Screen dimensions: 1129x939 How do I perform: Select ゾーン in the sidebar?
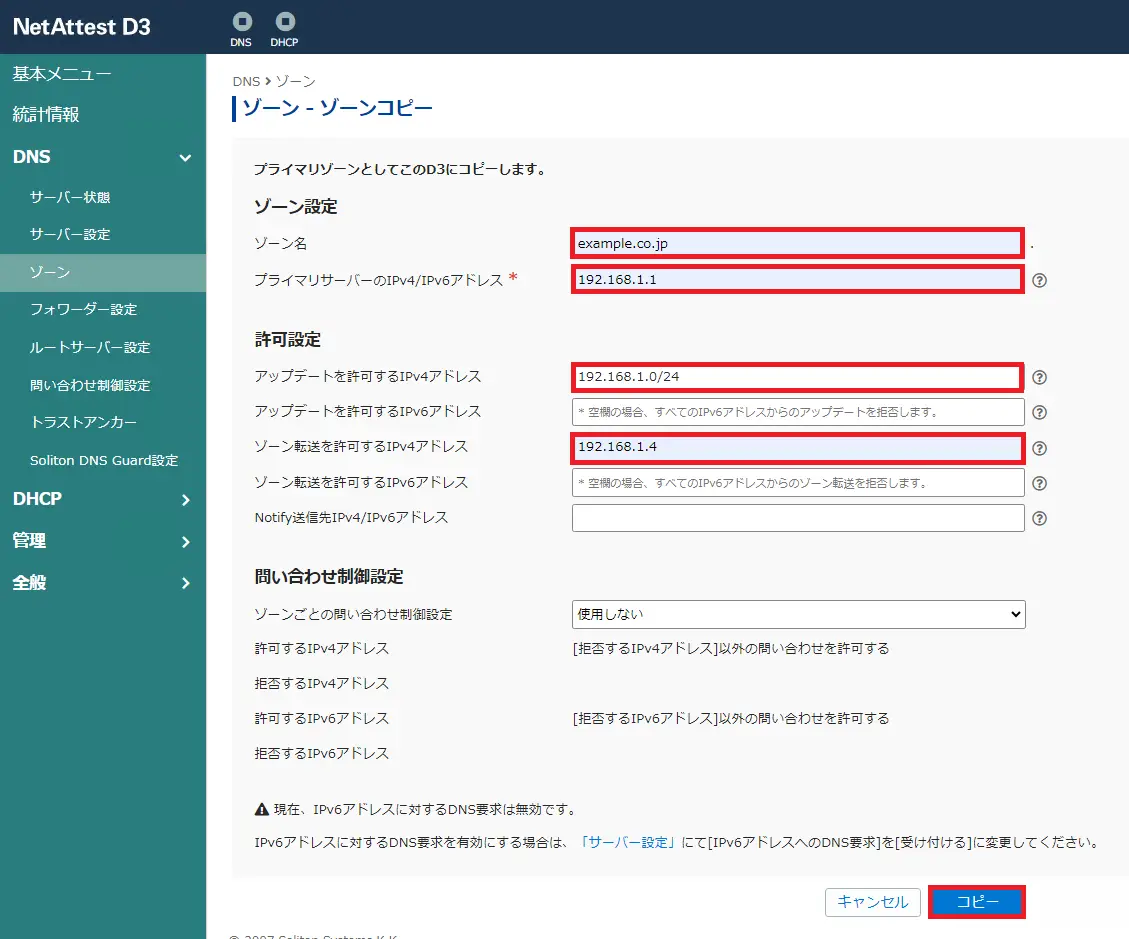point(103,272)
